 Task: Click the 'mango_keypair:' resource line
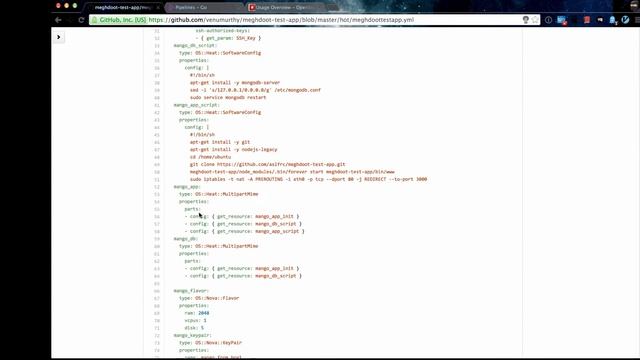[192, 335]
